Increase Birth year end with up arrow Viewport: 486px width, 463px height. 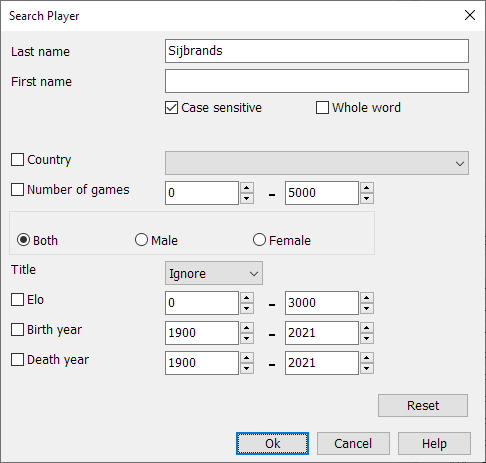367,327
